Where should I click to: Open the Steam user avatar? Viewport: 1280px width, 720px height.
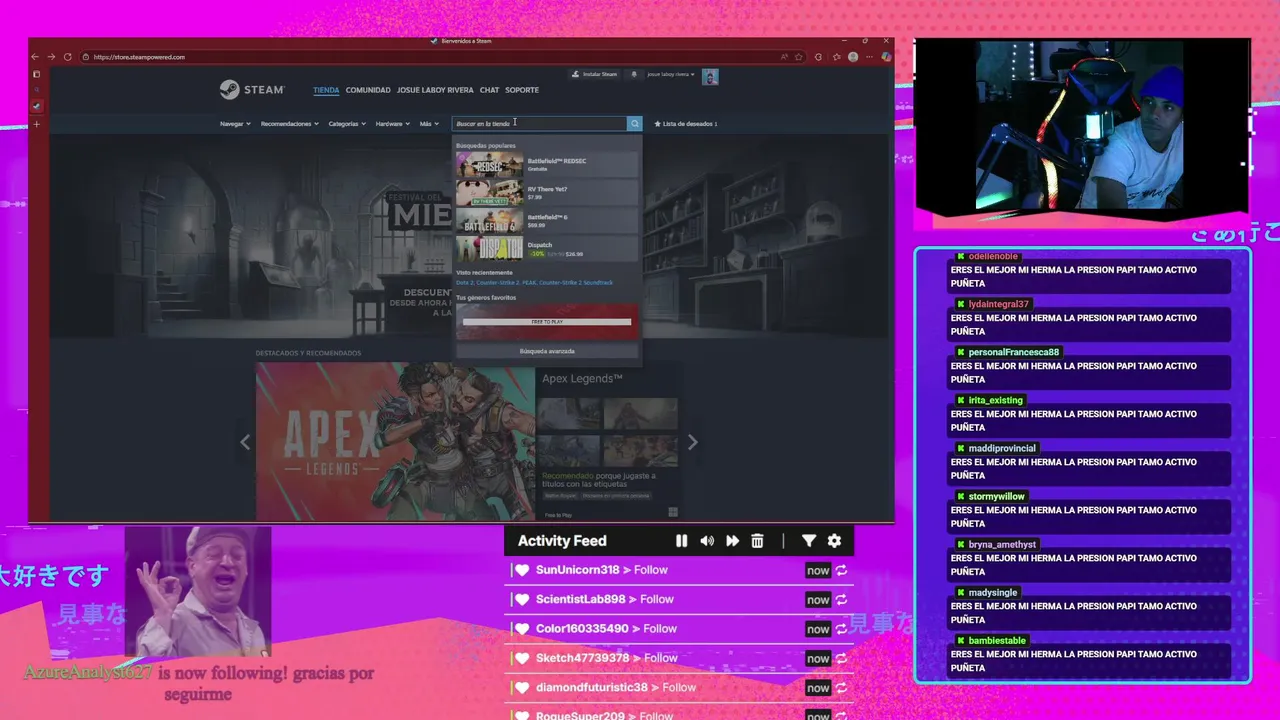point(710,77)
